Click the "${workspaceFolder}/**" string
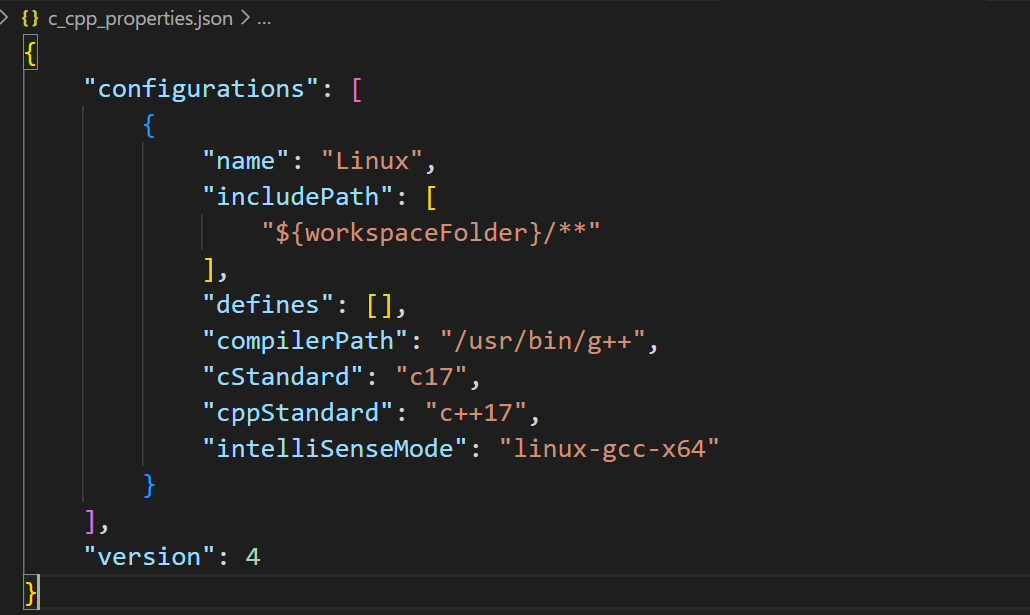1030x615 pixels. (x=431, y=233)
